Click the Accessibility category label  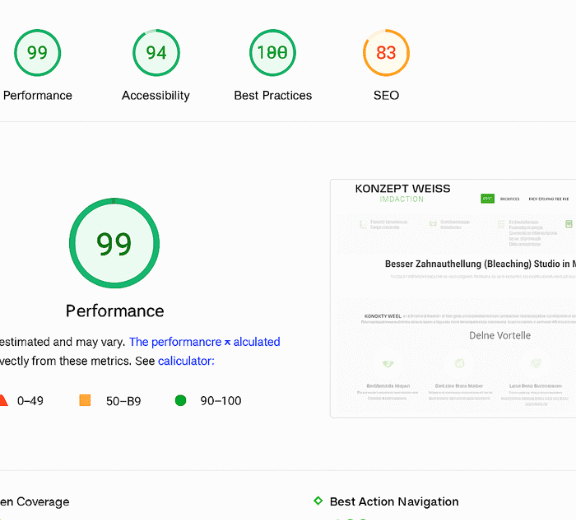(x=156, y=95)
